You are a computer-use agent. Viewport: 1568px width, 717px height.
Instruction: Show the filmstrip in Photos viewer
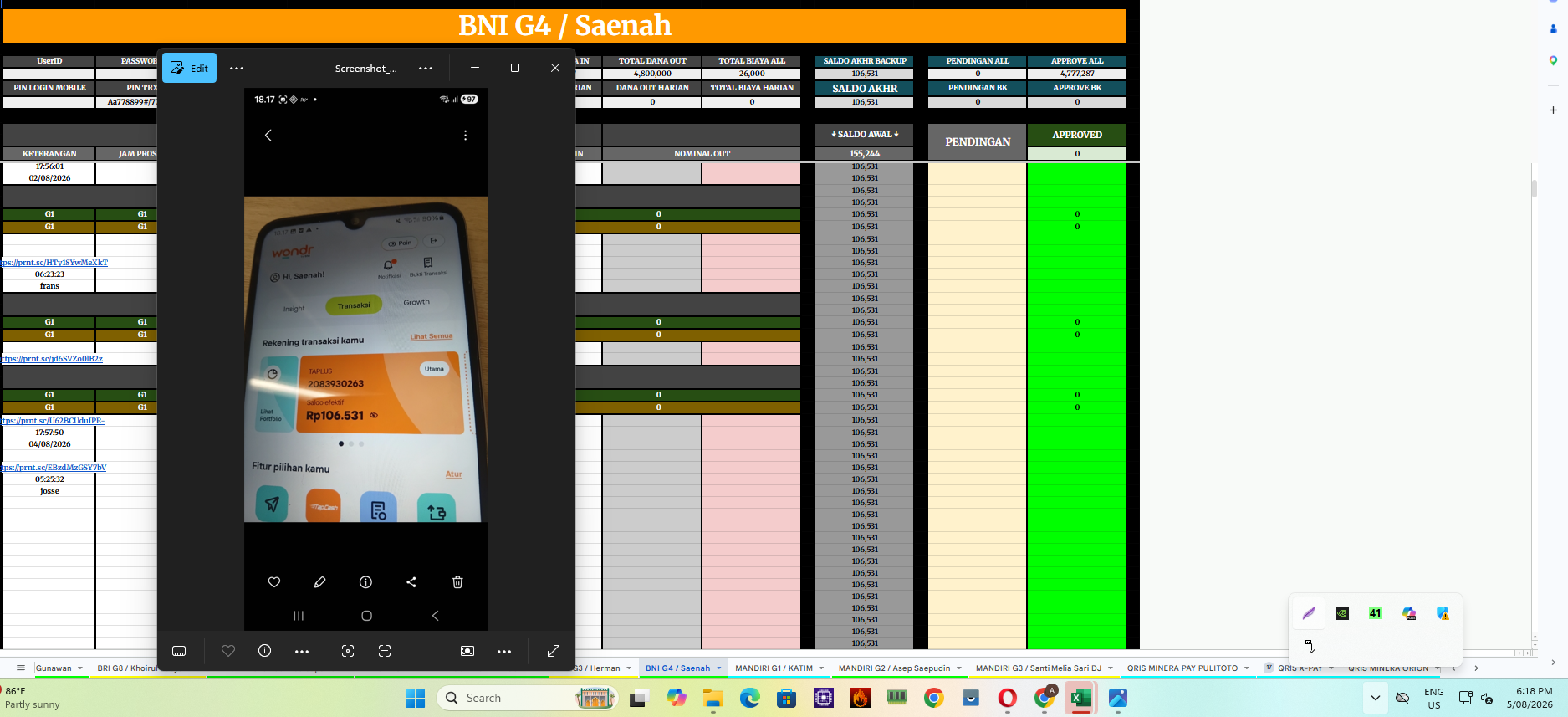pos(179,651)
